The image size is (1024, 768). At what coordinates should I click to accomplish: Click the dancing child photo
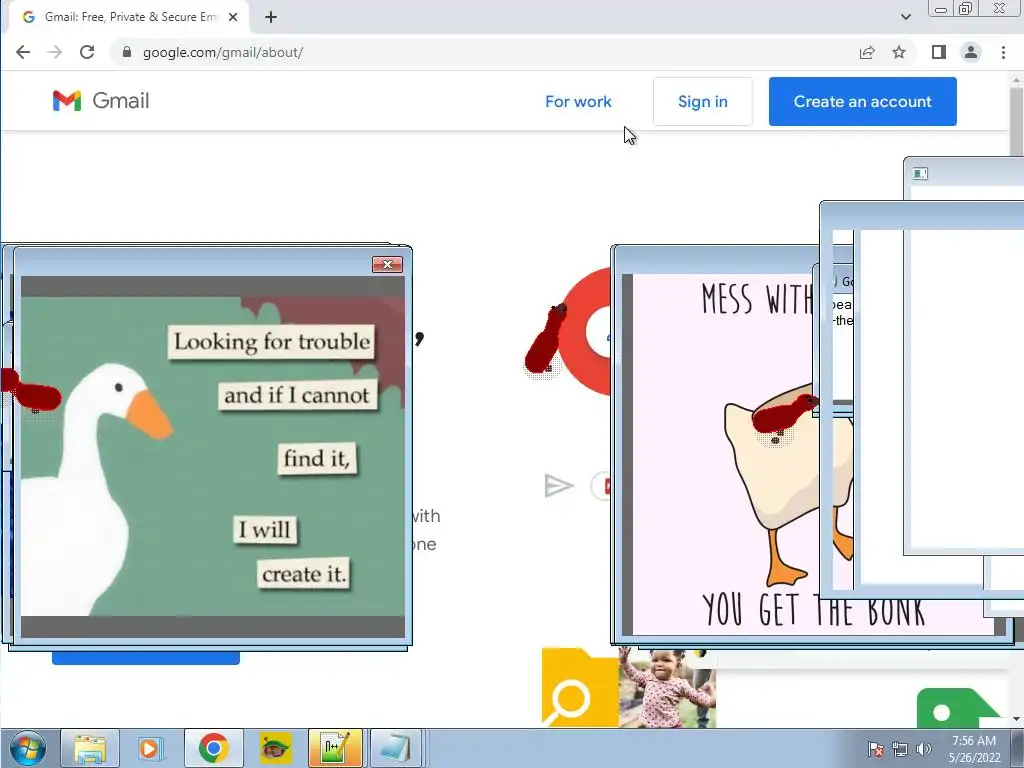tap(667, 687)
